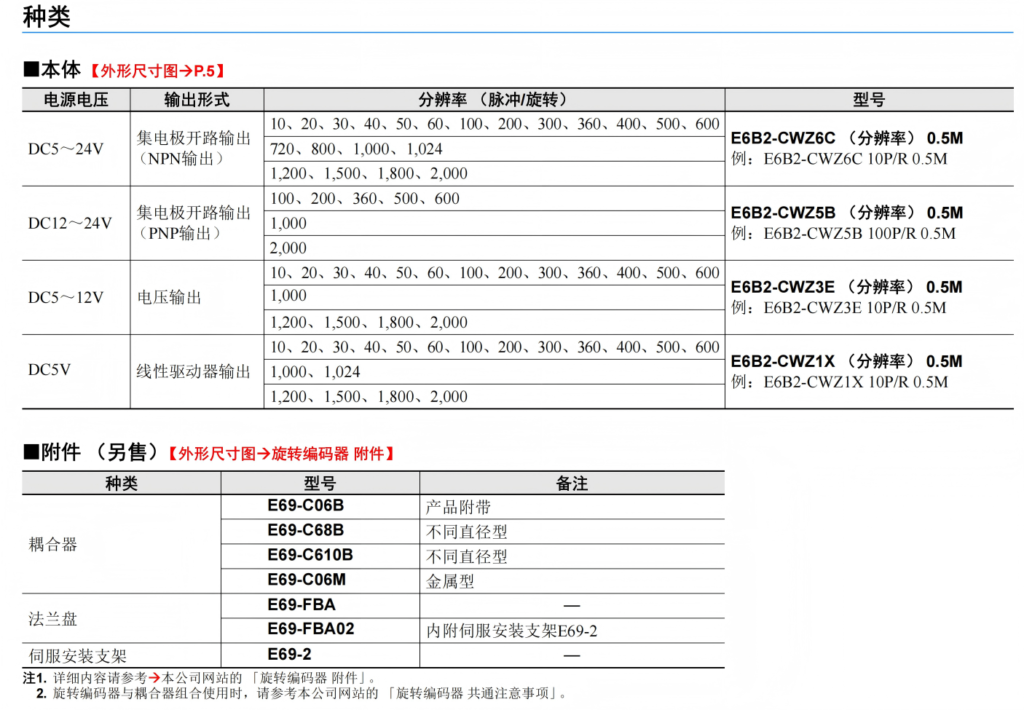
Task: Click the DC5V power voltage cell
Action: (x=50, y=371)
